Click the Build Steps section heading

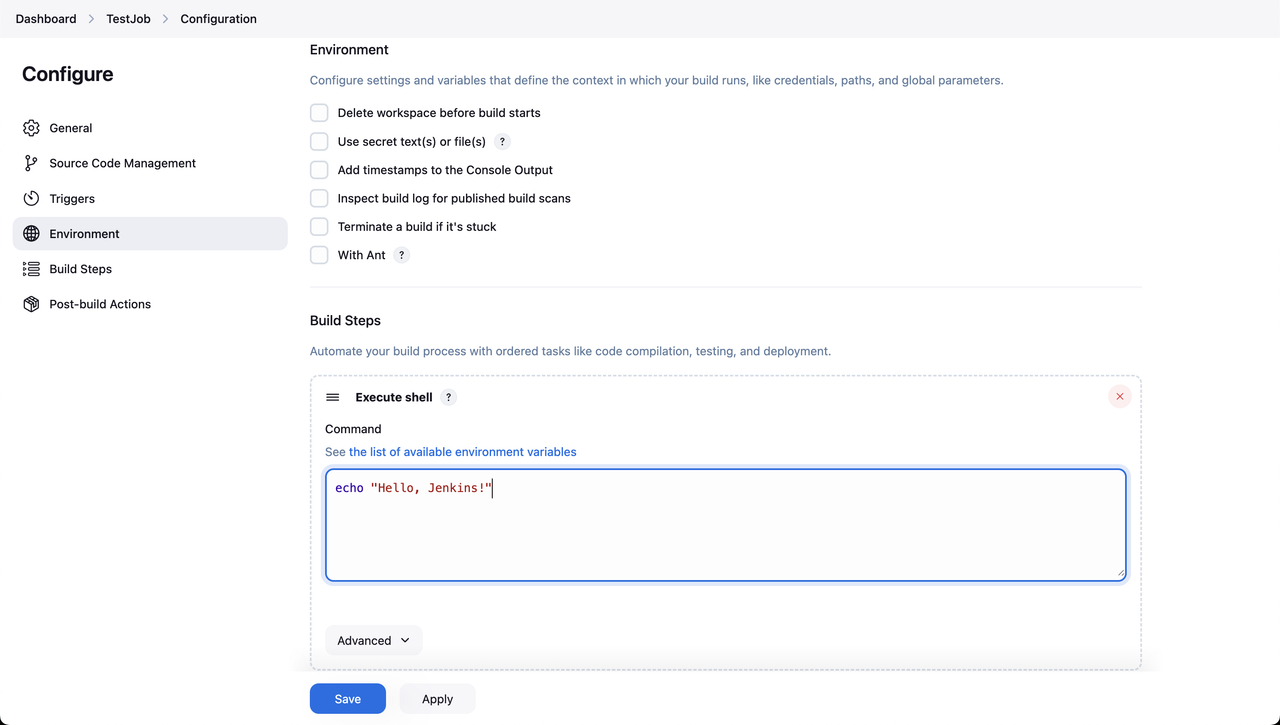345,321
